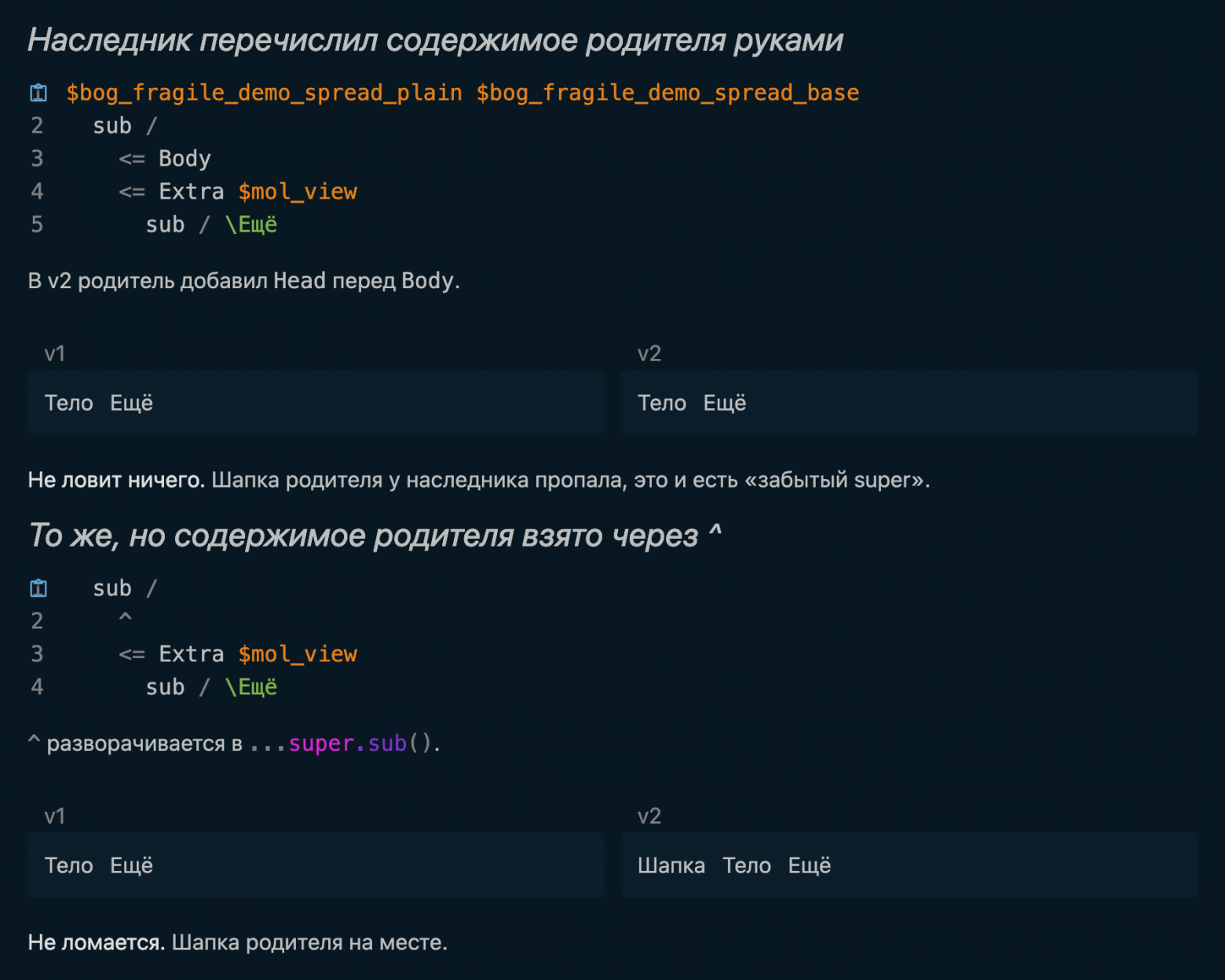Click line number 5 in the code
Image resolution: width=1225 pixels, height=980 pixels.
(37, 225)
